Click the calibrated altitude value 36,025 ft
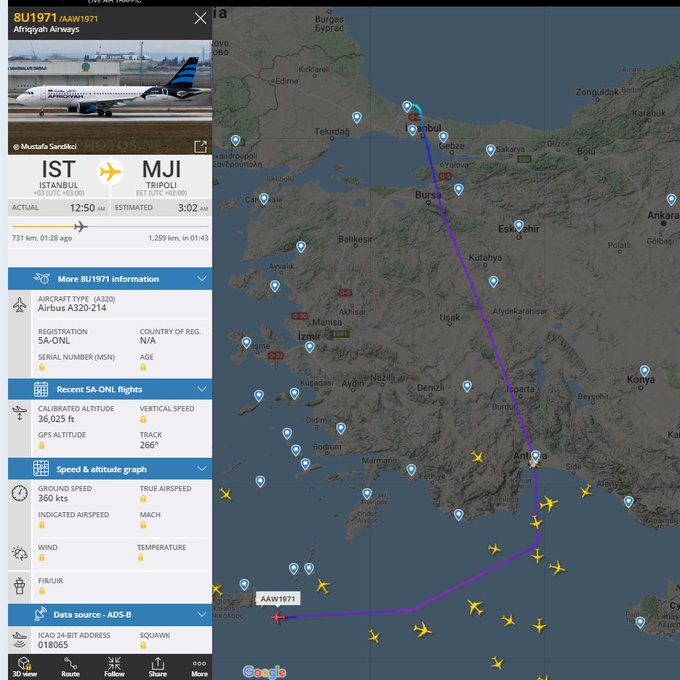Screen dimensions: 680x680 pyautogui.click(x=56, y=419)
